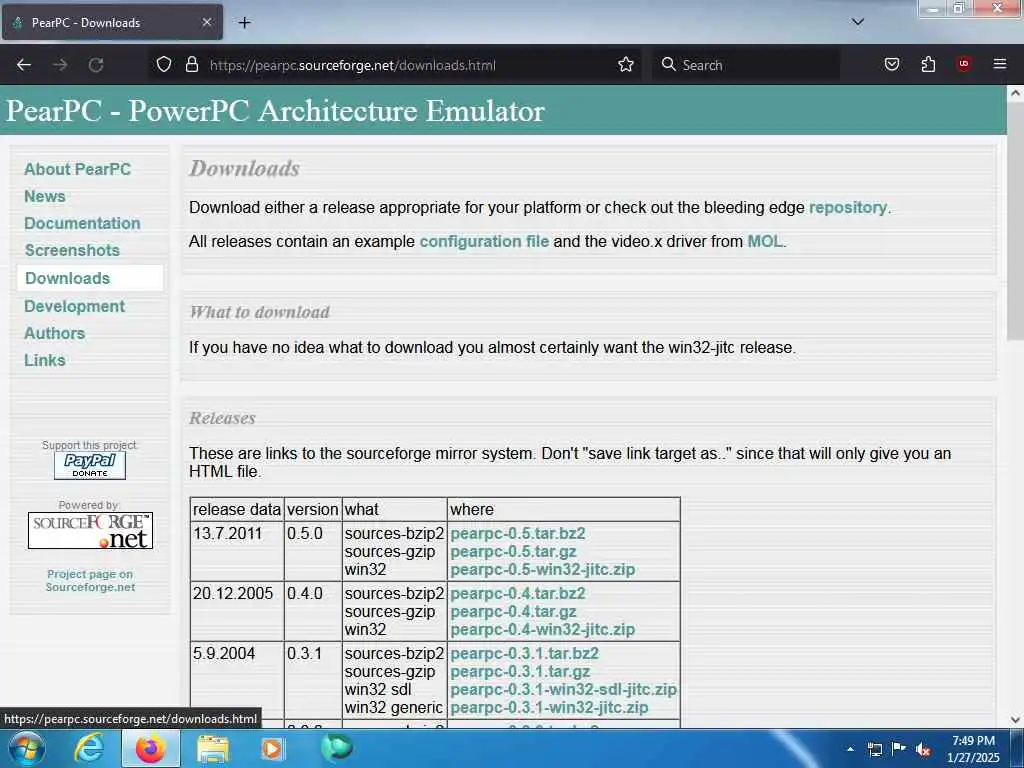Bookmark this page with the star icon
The height and width of the screenshot is (768, 1024).
626,65
